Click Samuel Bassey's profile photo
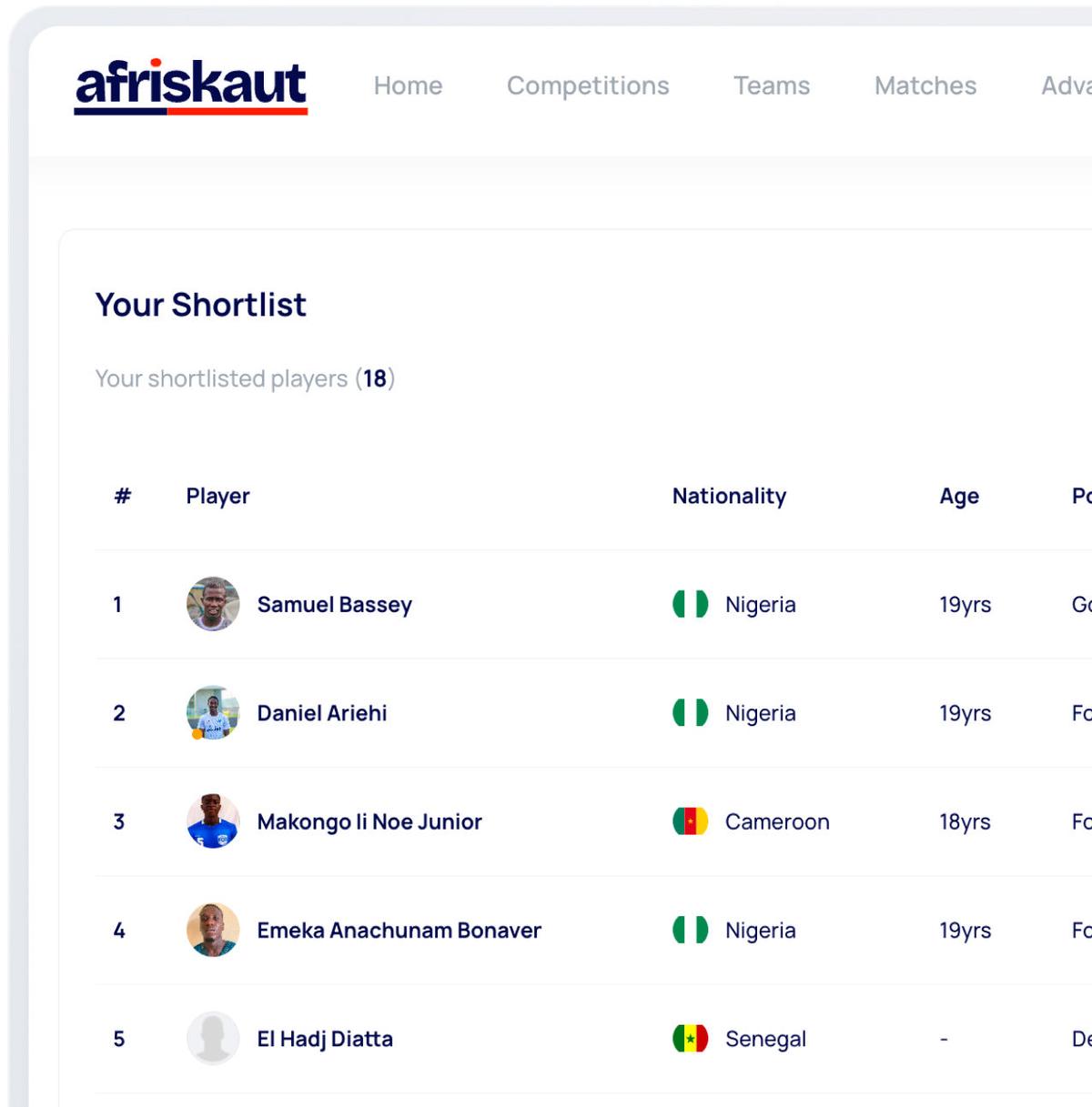The width and height of the screenshot is (1092, 1107). click(x=213, y=604)
